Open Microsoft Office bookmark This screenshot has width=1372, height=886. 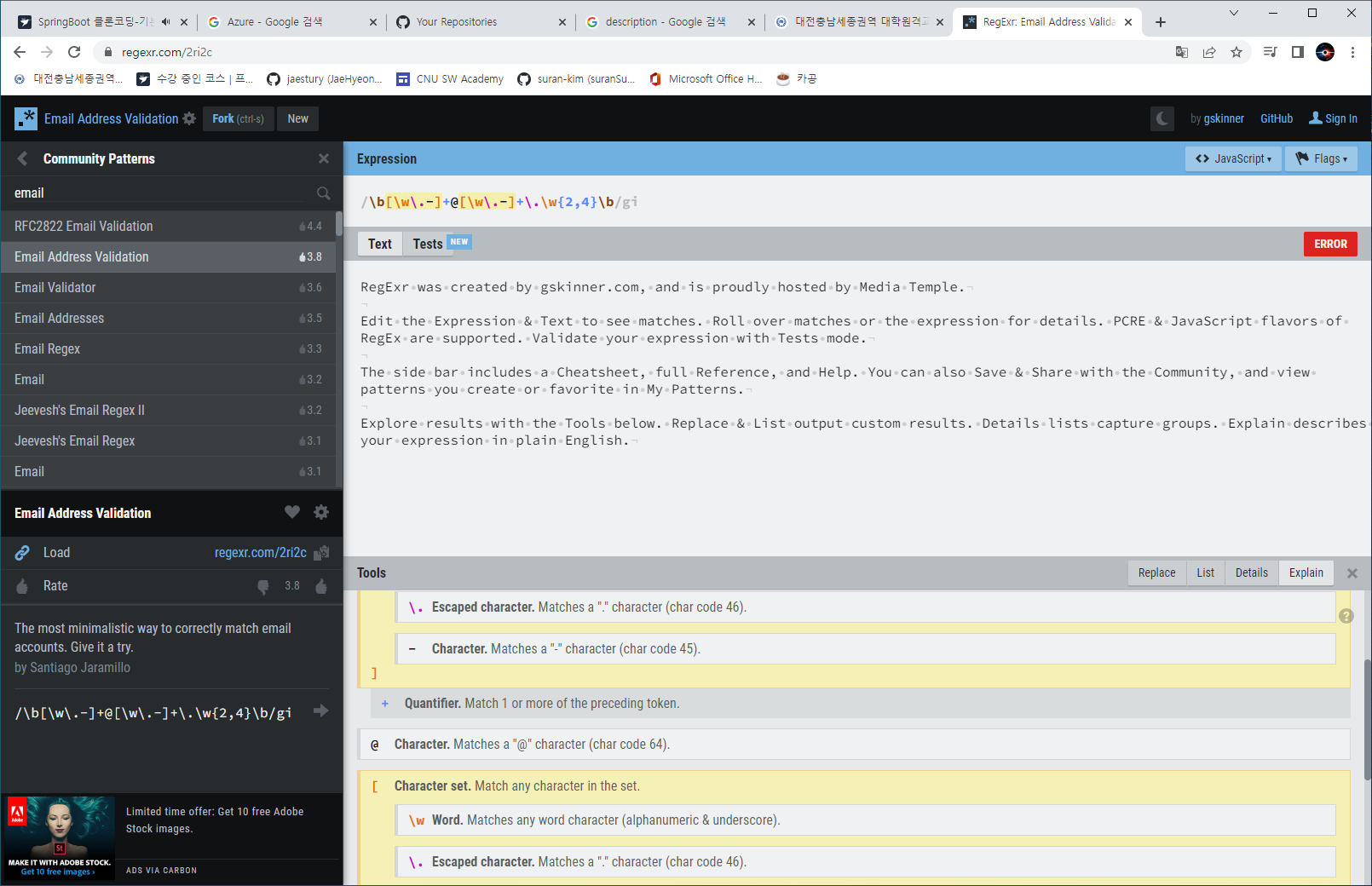click(x=706, y=79)
